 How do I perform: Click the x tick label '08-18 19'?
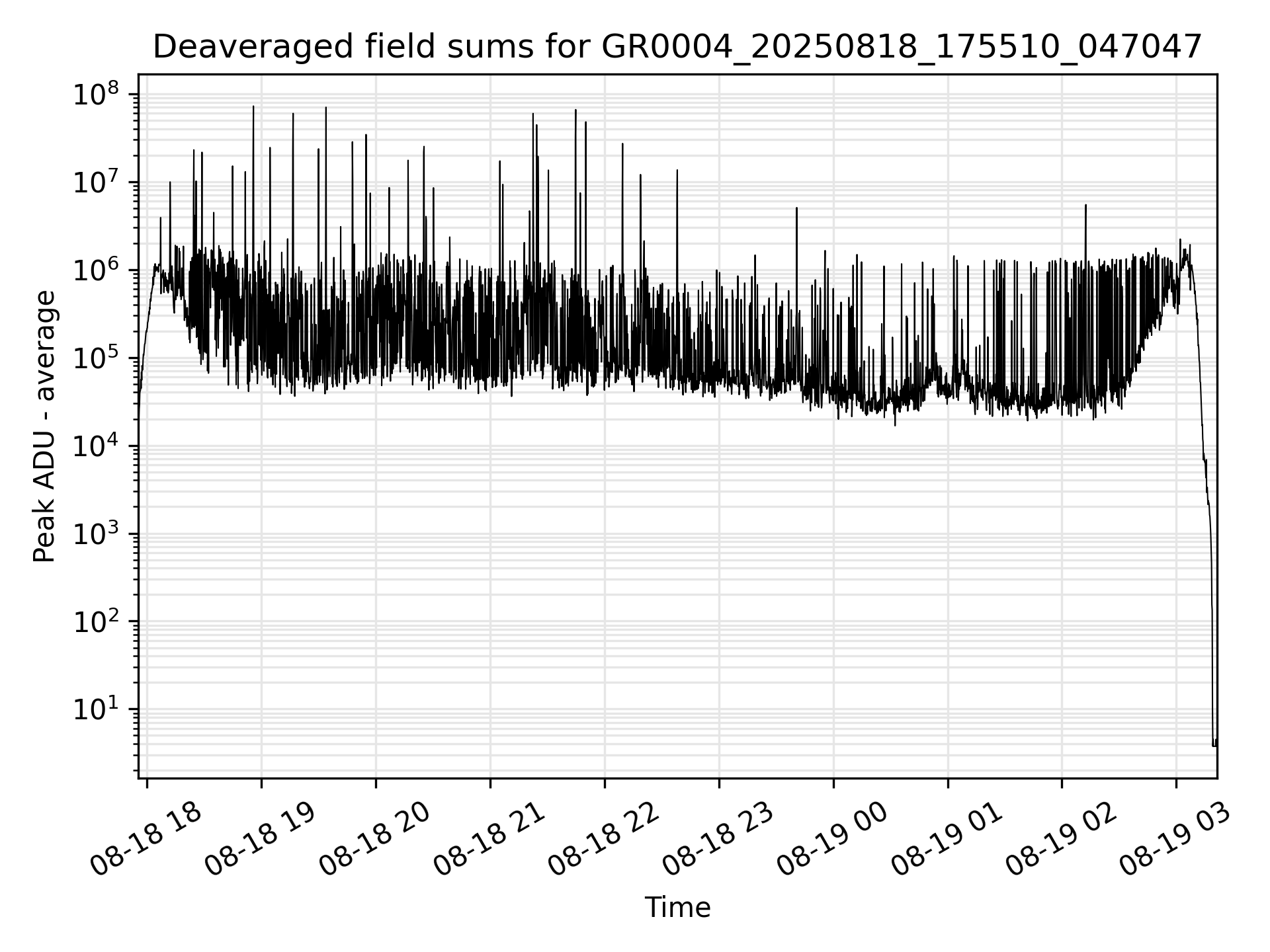click(x=261, y=840)
